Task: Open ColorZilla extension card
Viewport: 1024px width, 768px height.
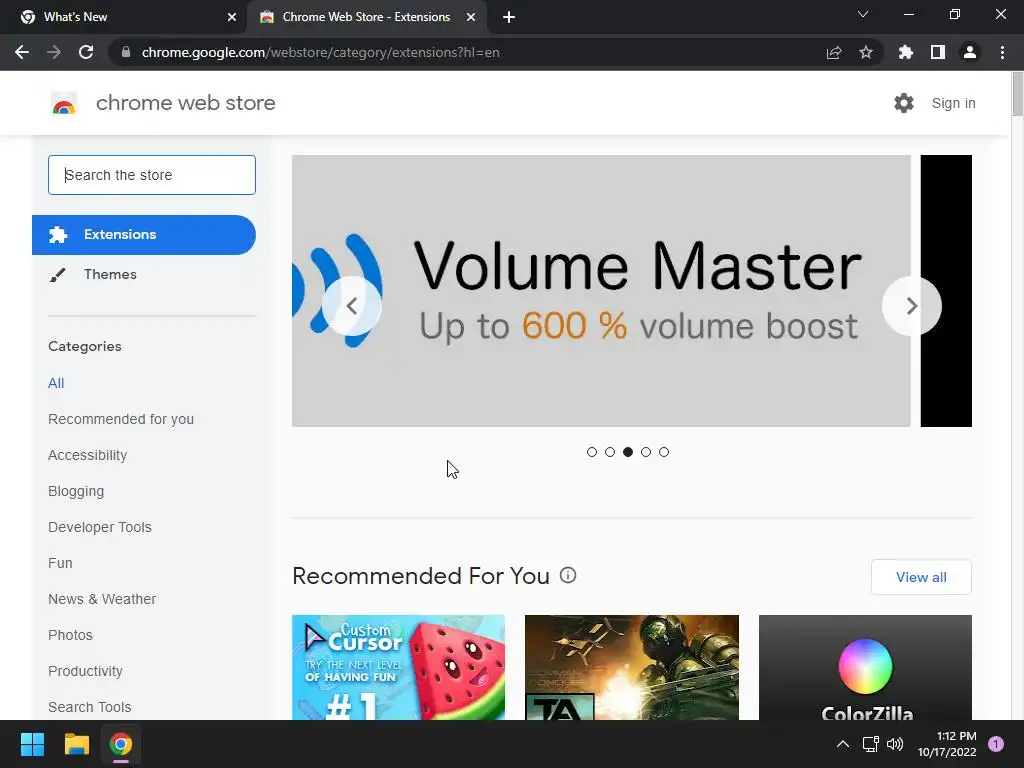Action: (x=865, y=667)
